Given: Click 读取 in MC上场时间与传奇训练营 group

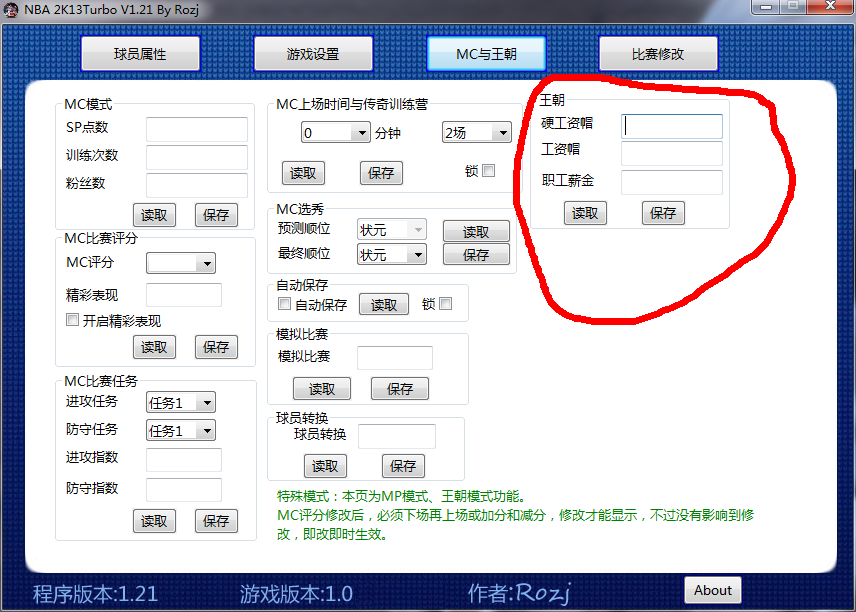Looking at the screenshot, I should coord(303,173).
